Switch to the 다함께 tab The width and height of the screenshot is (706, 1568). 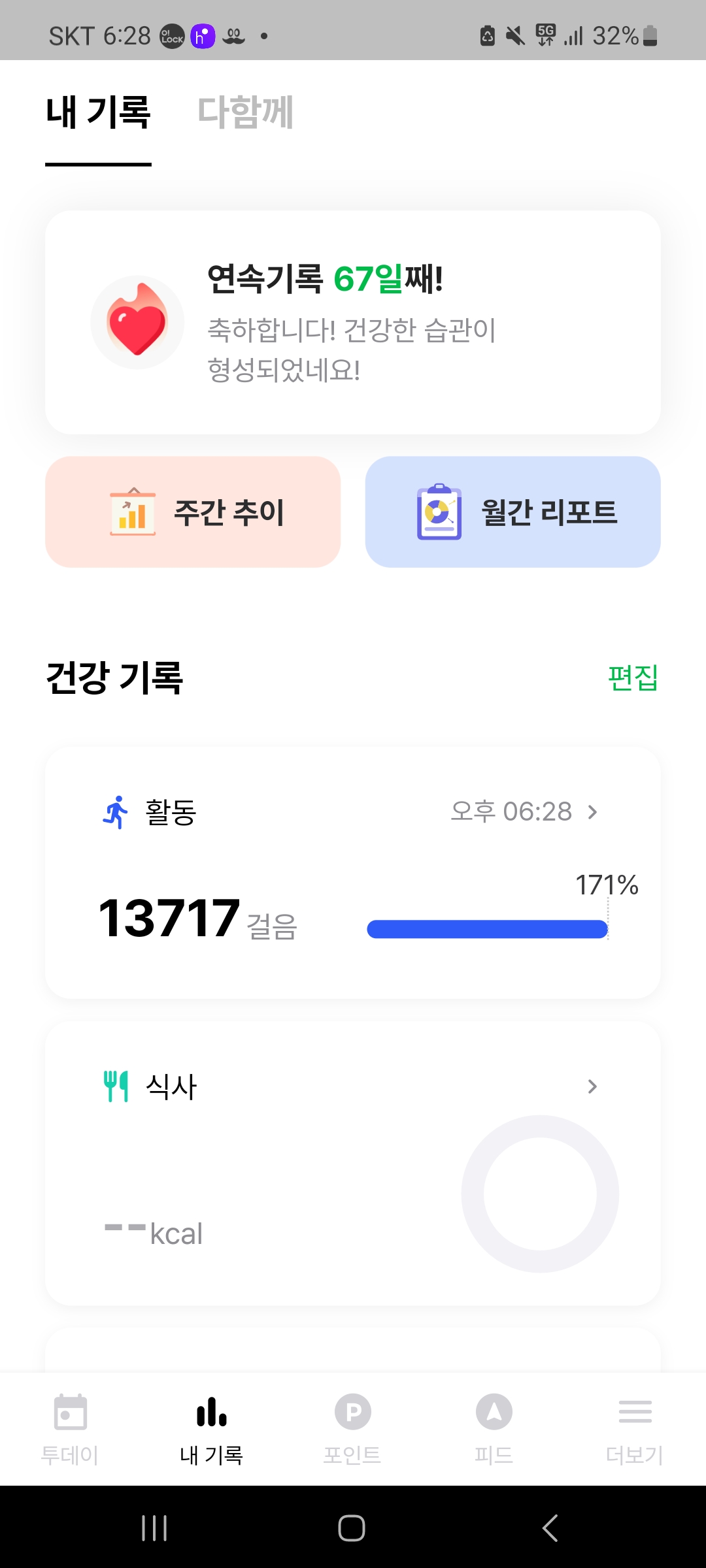coord(245,112)
